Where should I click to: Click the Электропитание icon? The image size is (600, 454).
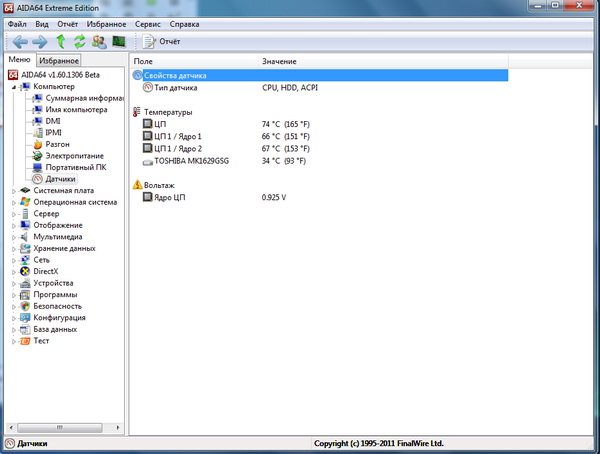point(38,156)
